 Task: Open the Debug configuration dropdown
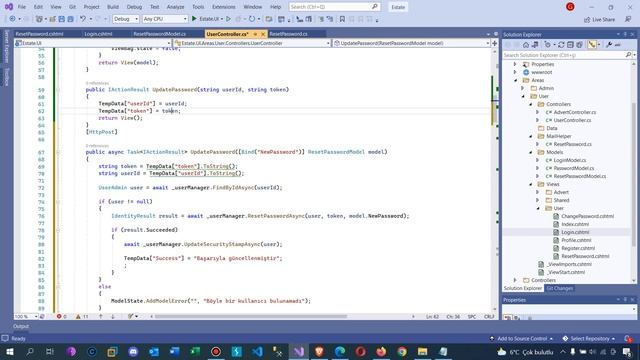click(125, 19)
